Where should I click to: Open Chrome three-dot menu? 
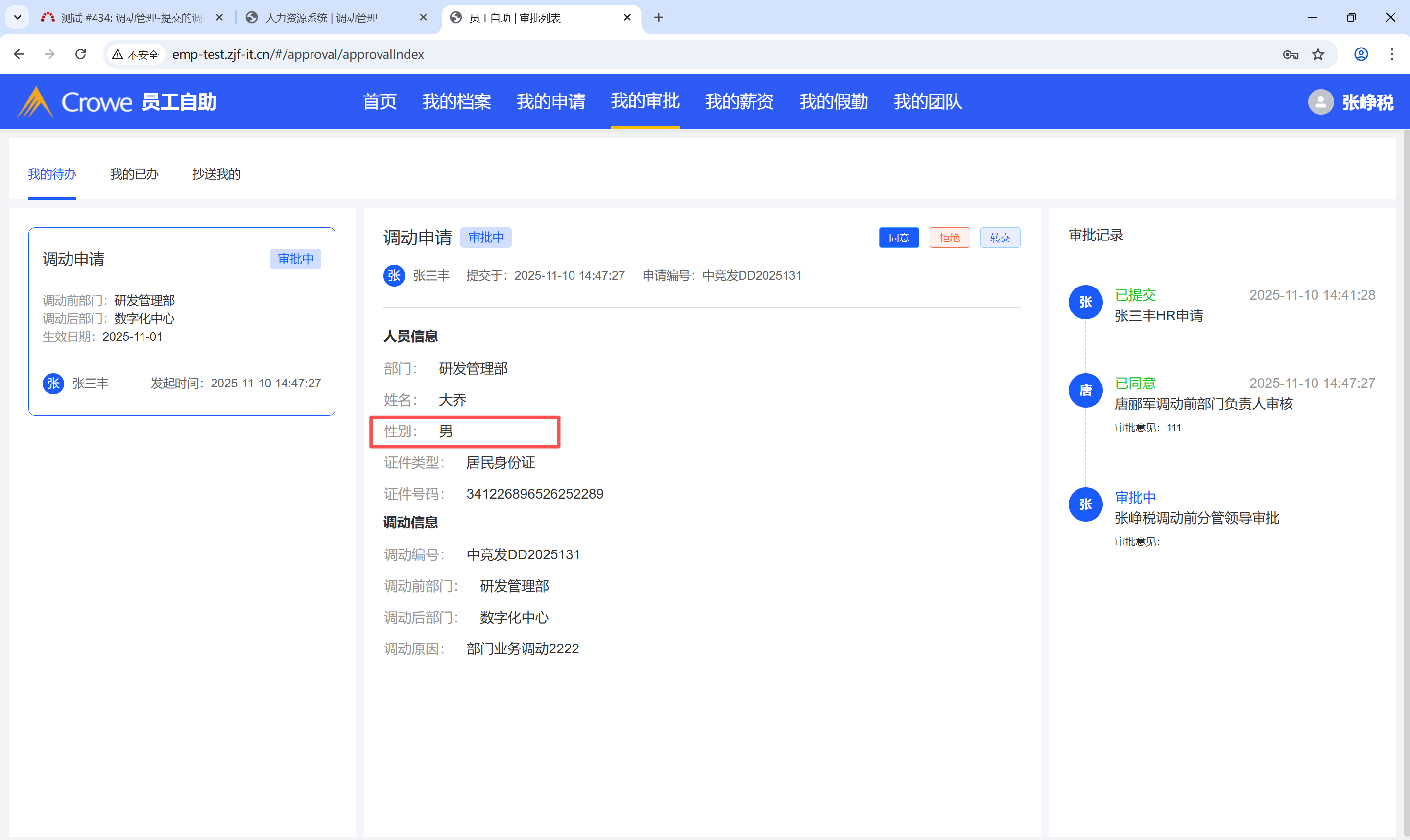tap(1391, 54)
